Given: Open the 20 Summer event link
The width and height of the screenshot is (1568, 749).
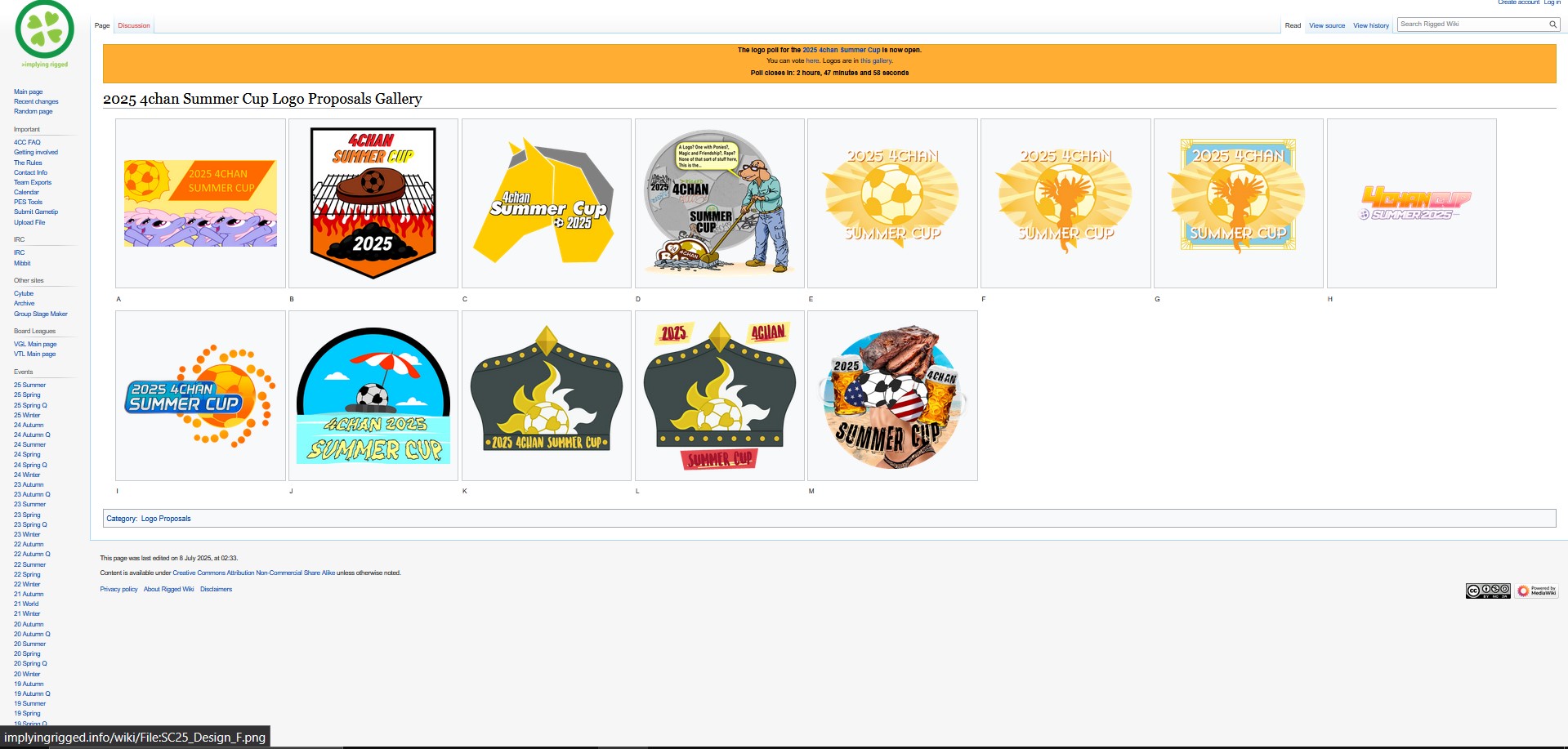Looking at the screenshot, I should click(29, 644).
